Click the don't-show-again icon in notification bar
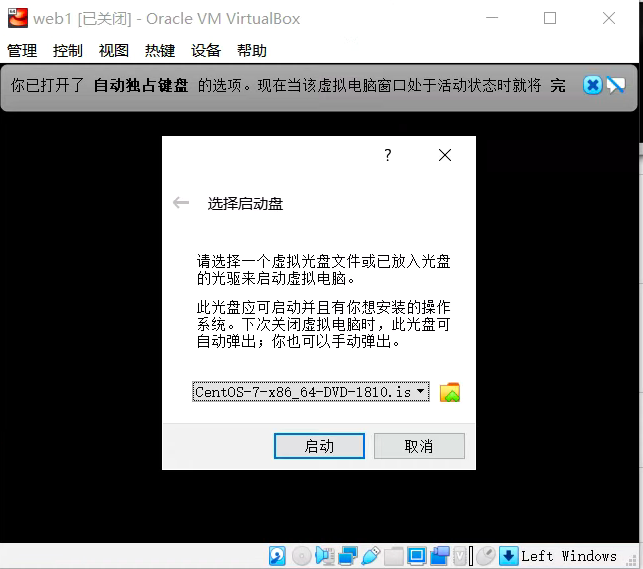This screenshot has height=569, width=643. coord(616,85)
